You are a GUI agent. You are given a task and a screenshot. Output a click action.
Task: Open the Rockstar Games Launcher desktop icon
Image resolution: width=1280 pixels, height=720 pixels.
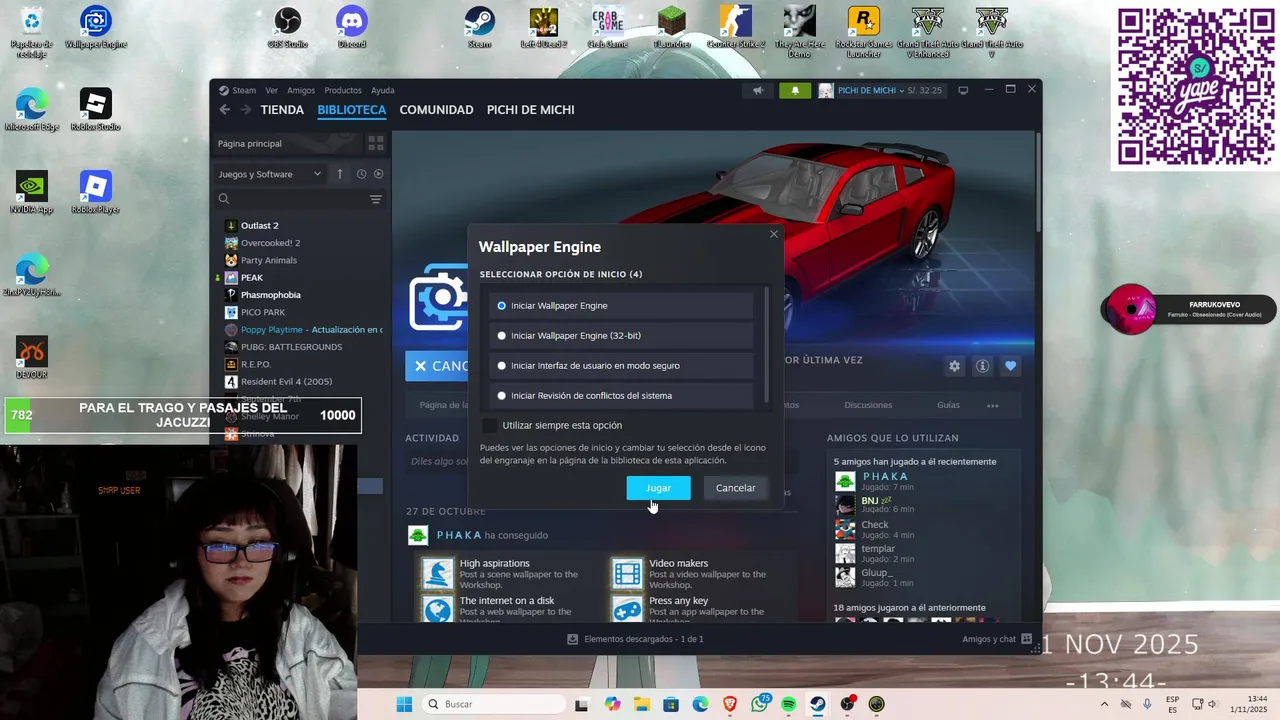click(863, 32)
